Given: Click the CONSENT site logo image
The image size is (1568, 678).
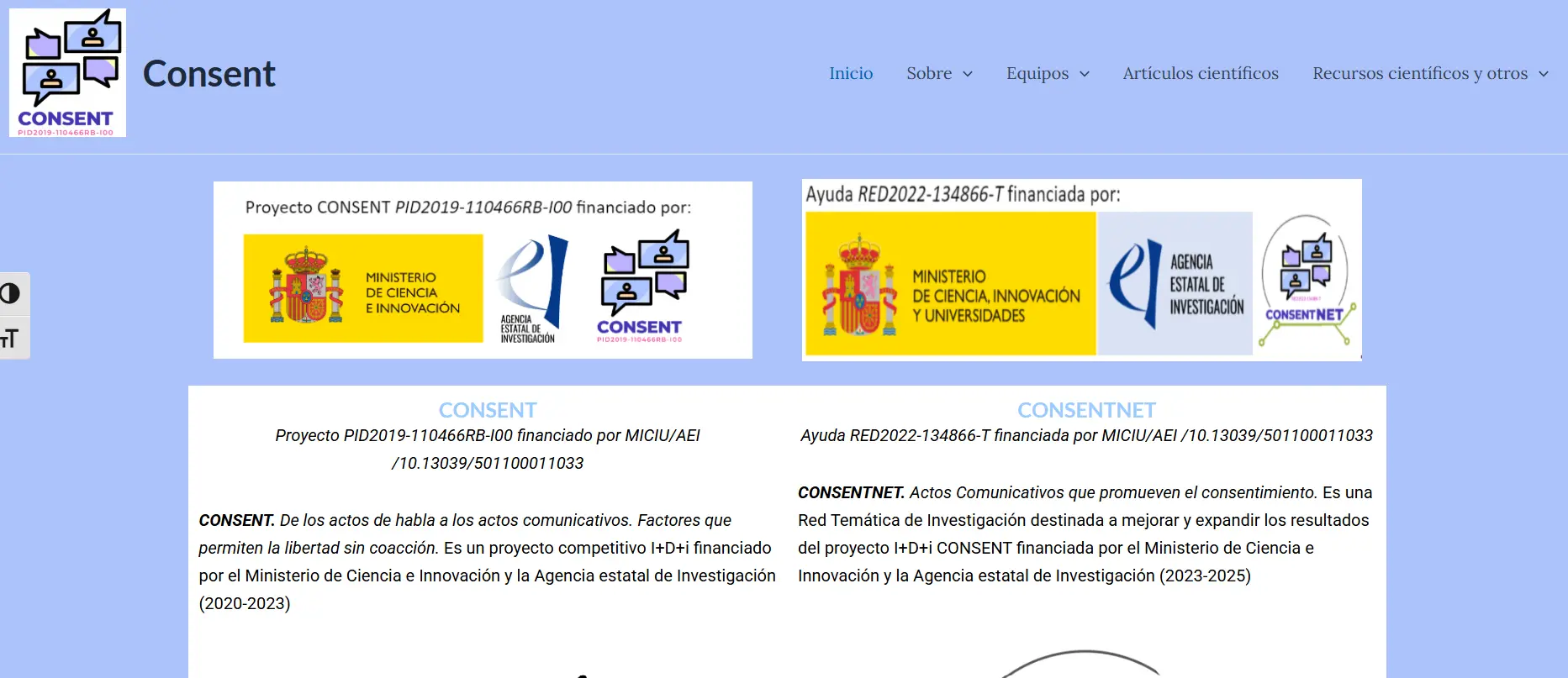Looking at the screenshot, I should [x=67, y=73].
